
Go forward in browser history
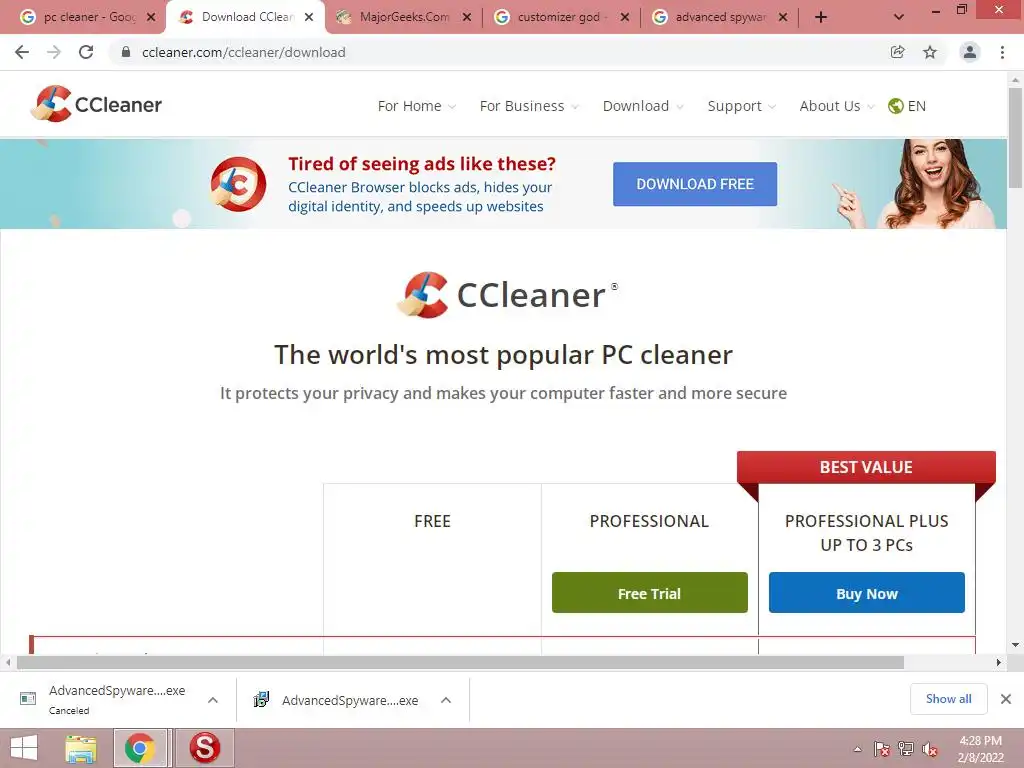(54, 52)
